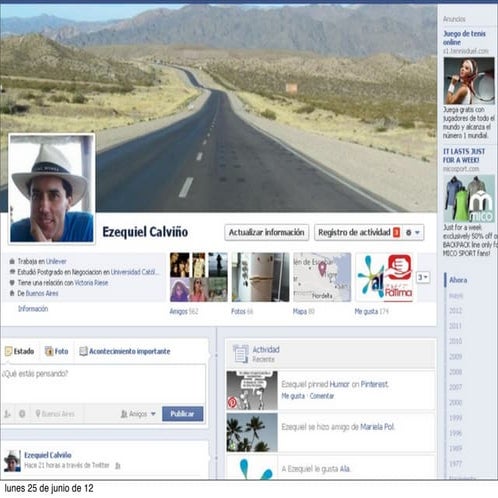
Task: Click the red notification badge on Registro de actividad
Action: [396, 232]
